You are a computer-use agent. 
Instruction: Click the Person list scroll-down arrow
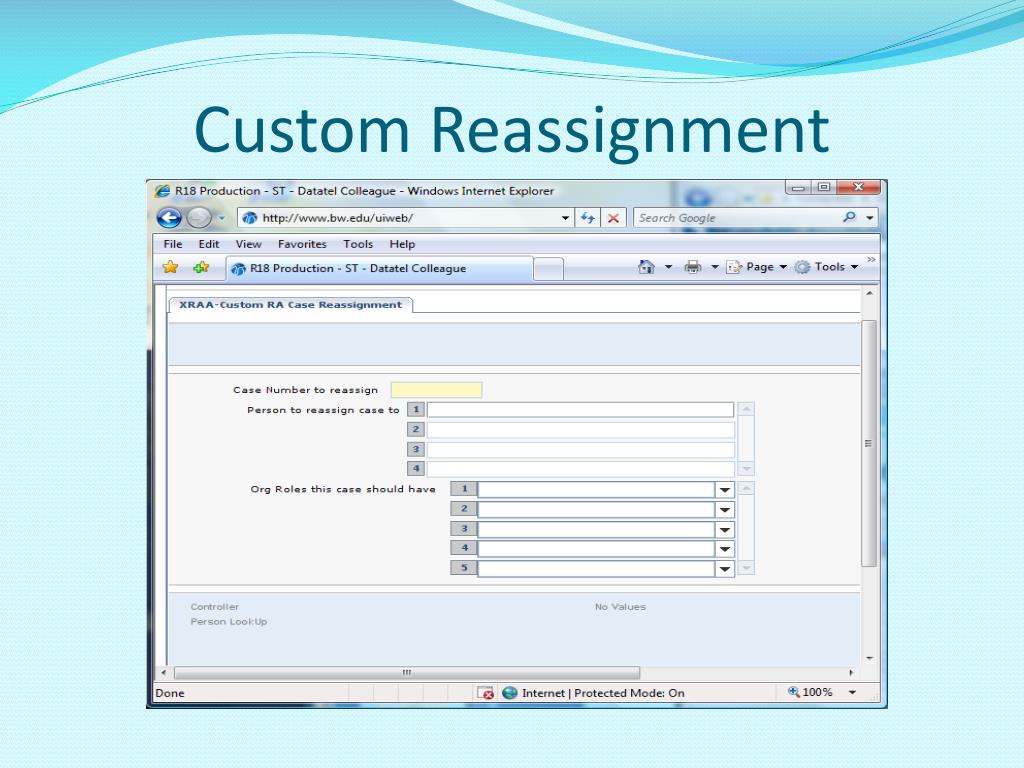click(x=746, y=469)
